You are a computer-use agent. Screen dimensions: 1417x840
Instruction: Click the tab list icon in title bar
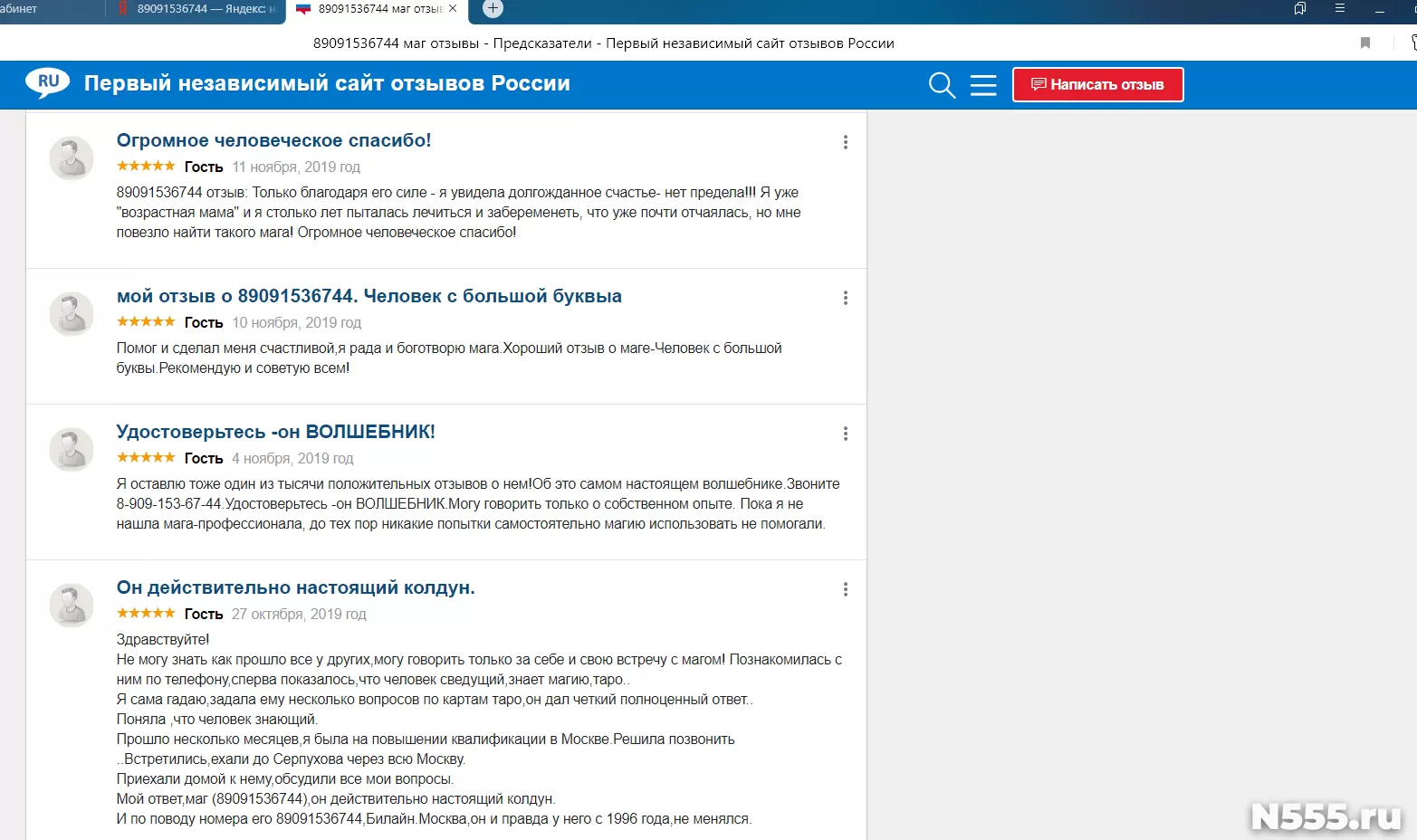pyautogui.click(x=1300, y=8)
